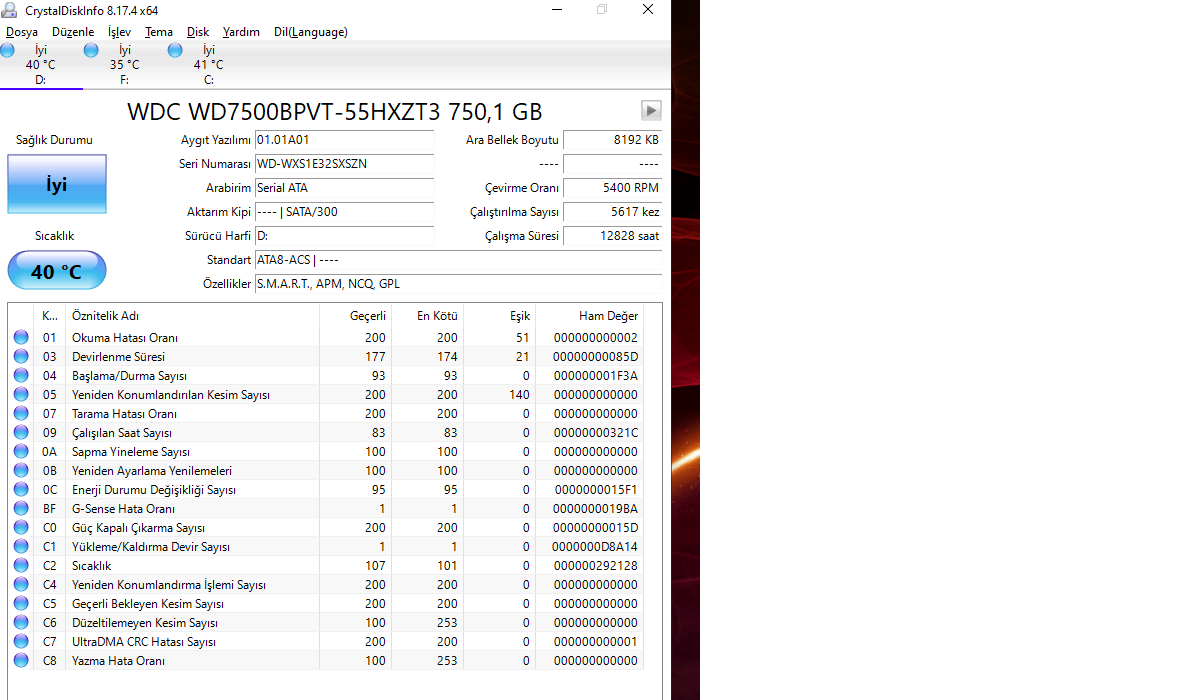This screenshot has height=700, width=1195.
Task: Open the Dil(Language) menu
Action: [311, 32]
